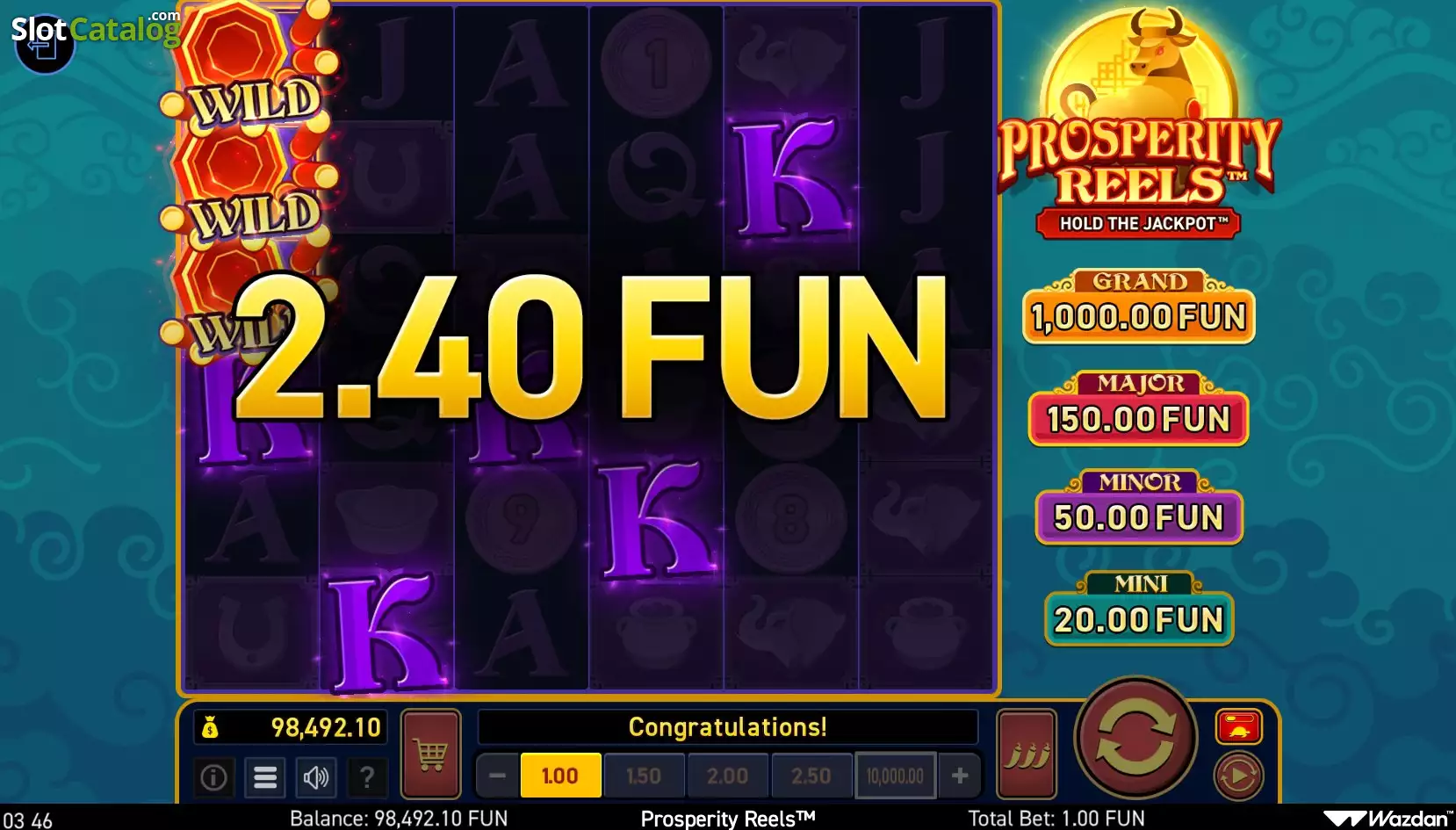
Task: Select the 1.00 bet value
Action: point(560,776)
